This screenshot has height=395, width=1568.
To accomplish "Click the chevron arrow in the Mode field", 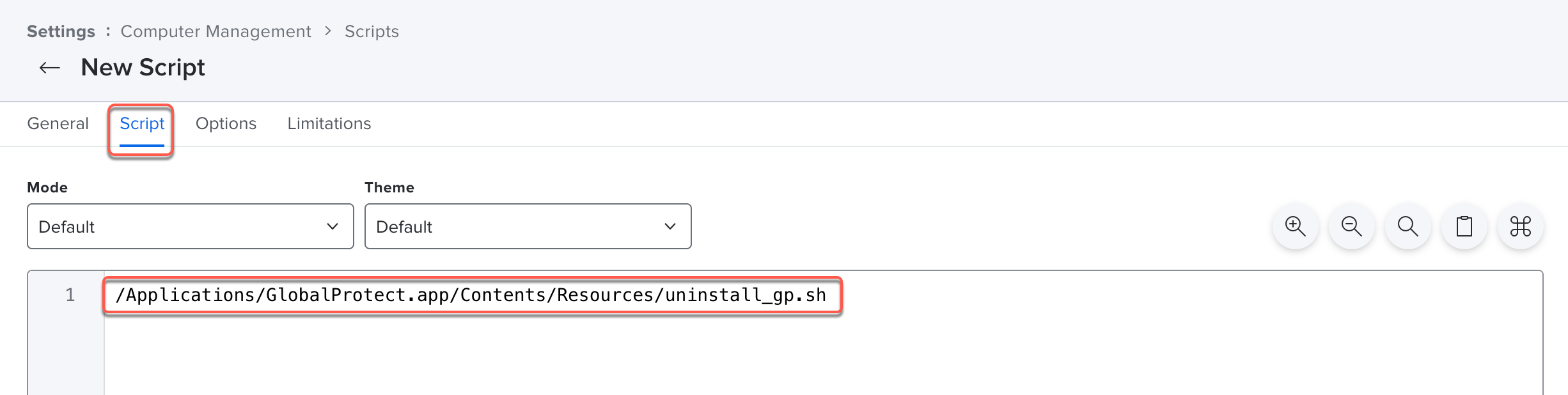I will pyautogui.click(x=333, y=226).
